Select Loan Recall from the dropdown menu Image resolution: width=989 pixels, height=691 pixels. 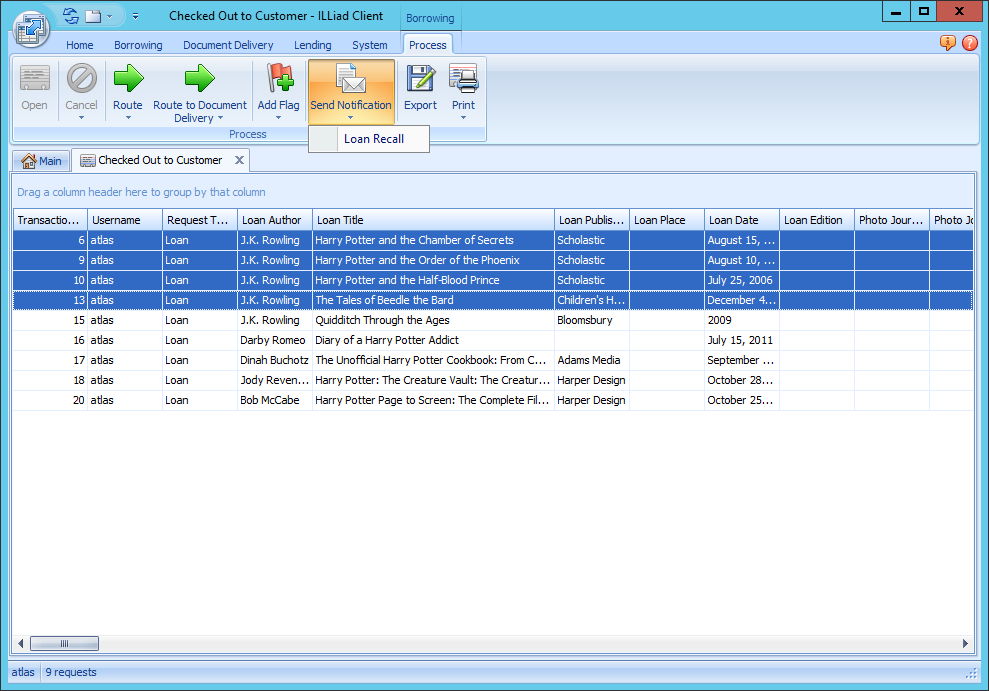tap(373, 139)
